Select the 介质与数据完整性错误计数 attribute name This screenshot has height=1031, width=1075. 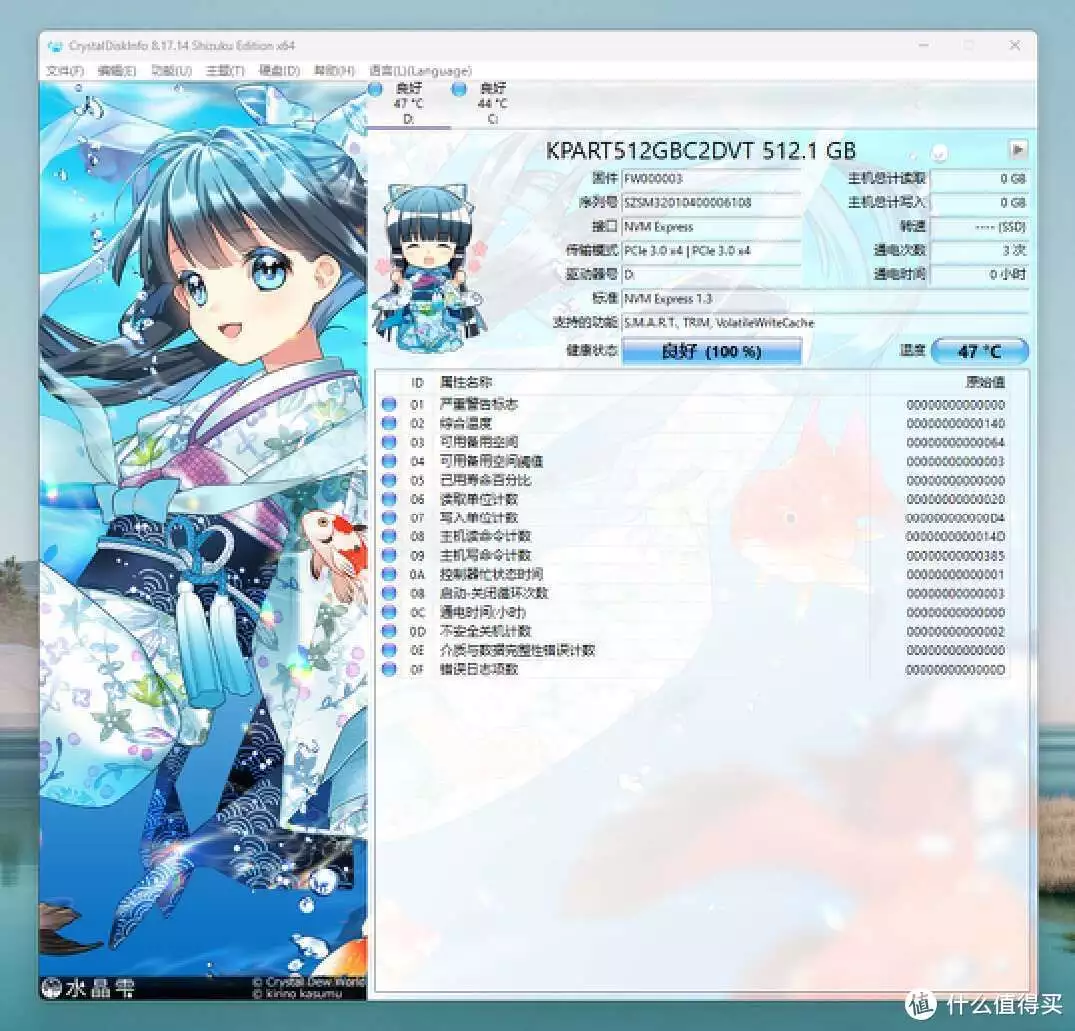[517, 649]
